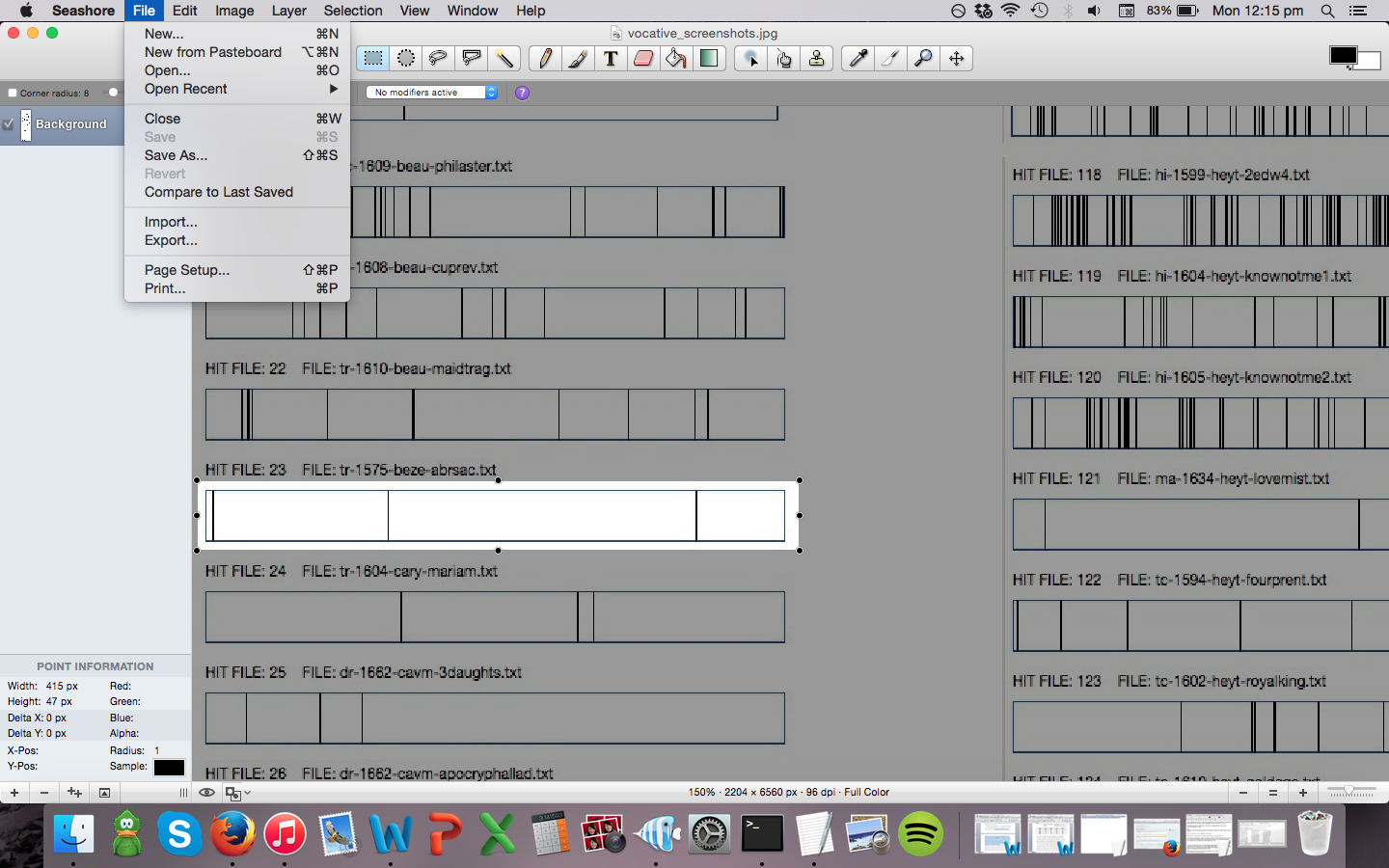
Task: Click the add layer plus button
Action: coord(14,793)
